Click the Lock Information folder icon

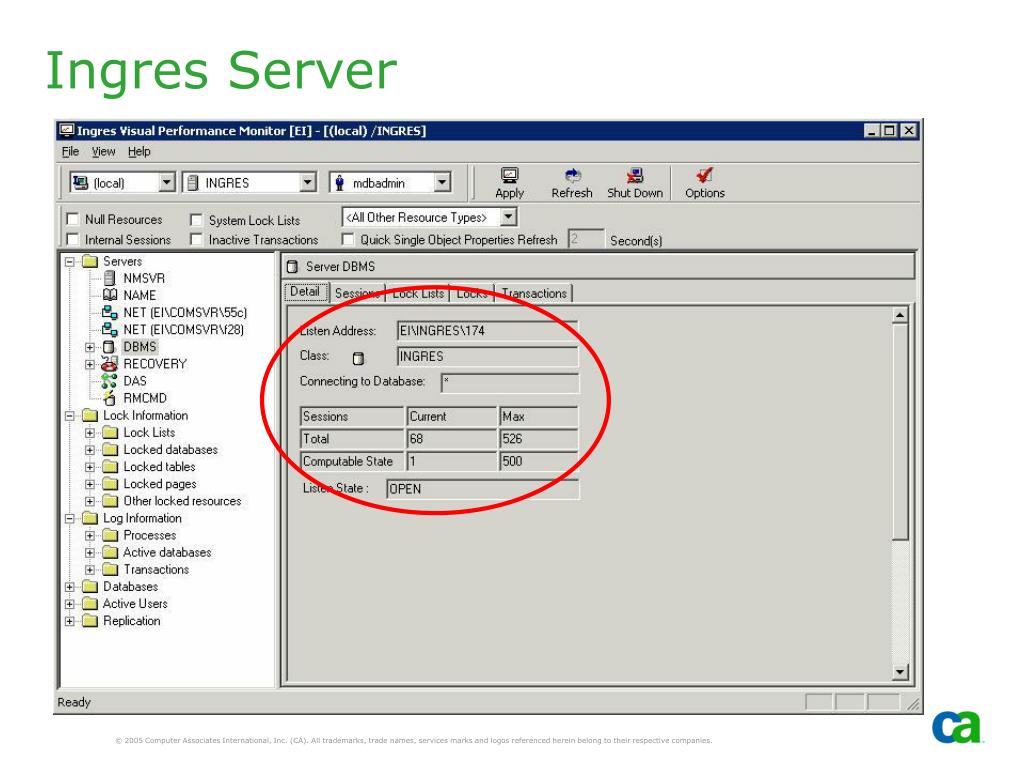tap(89, 416)
